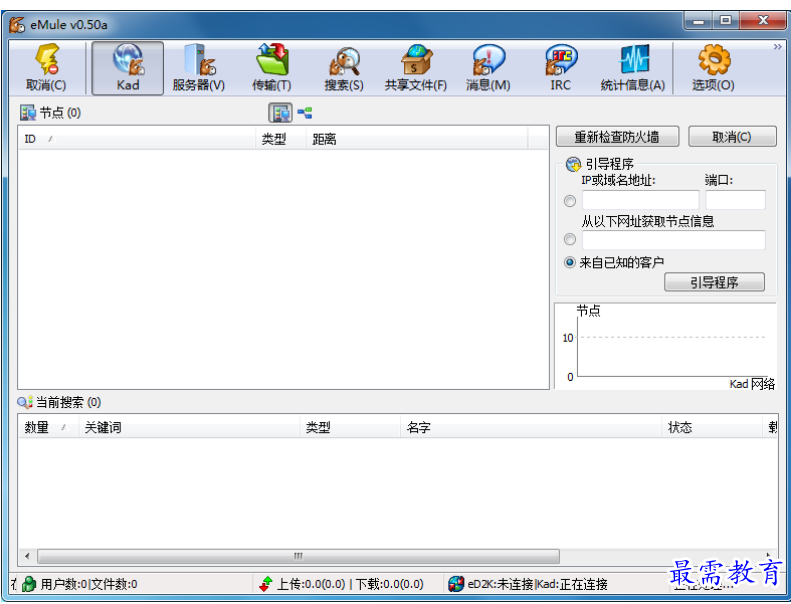Click the 节点 (0) panel icon
791x604 pixels.
coord(27,113)
